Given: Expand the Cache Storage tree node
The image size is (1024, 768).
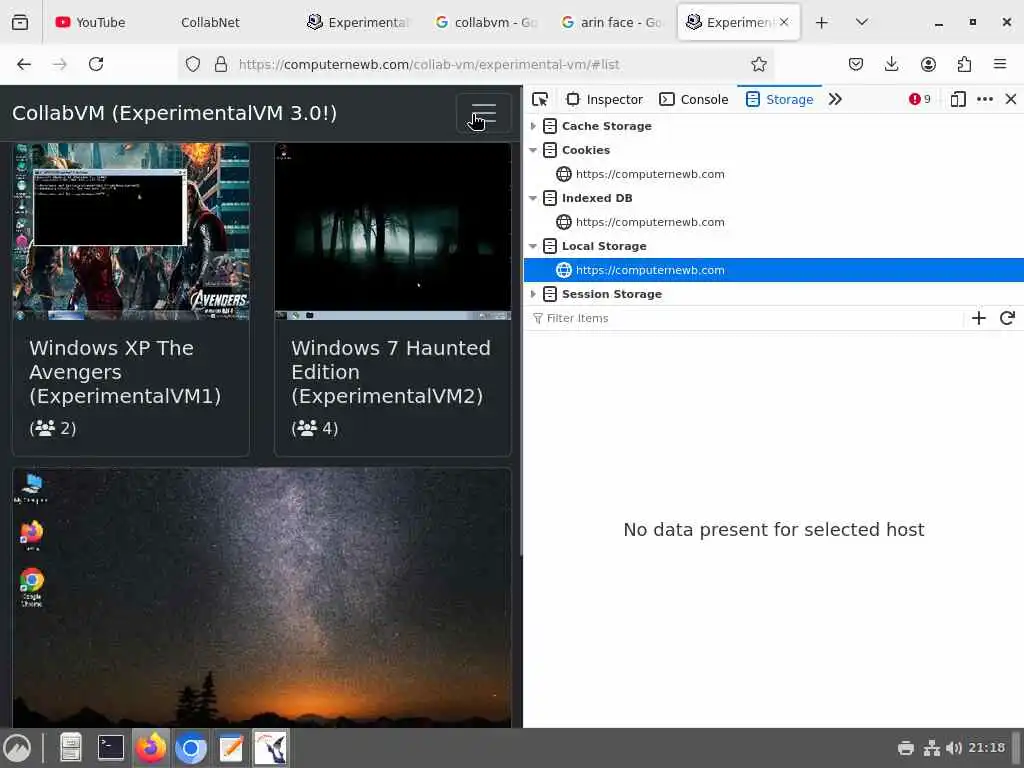Looking at the screenshot, I should [533, 126].
